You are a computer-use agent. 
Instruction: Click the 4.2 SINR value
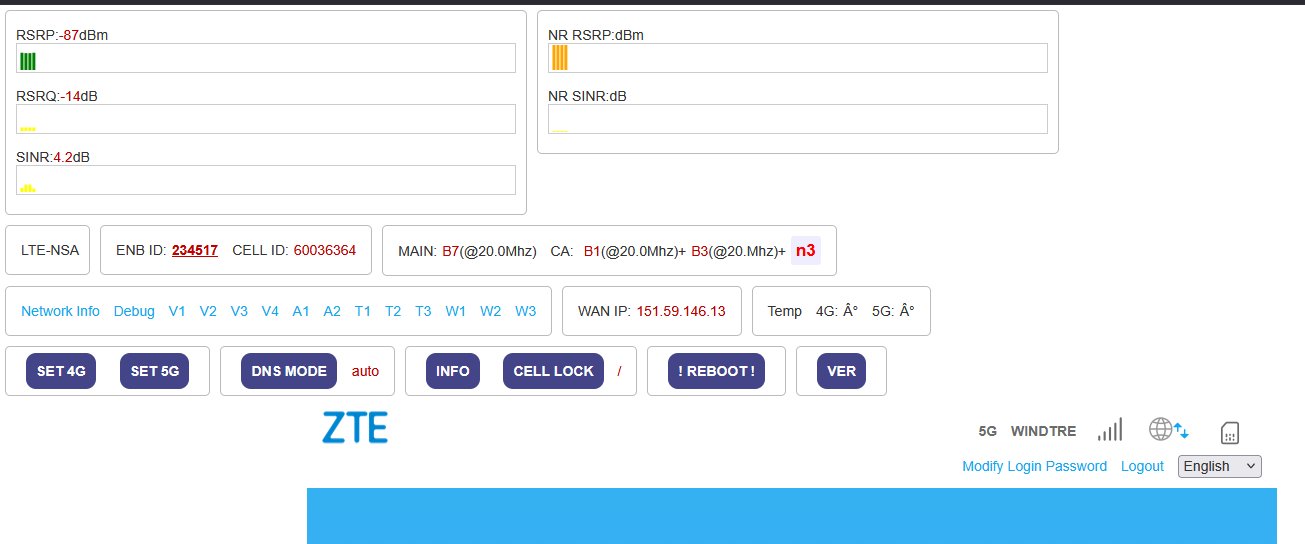tap(64, 157)
